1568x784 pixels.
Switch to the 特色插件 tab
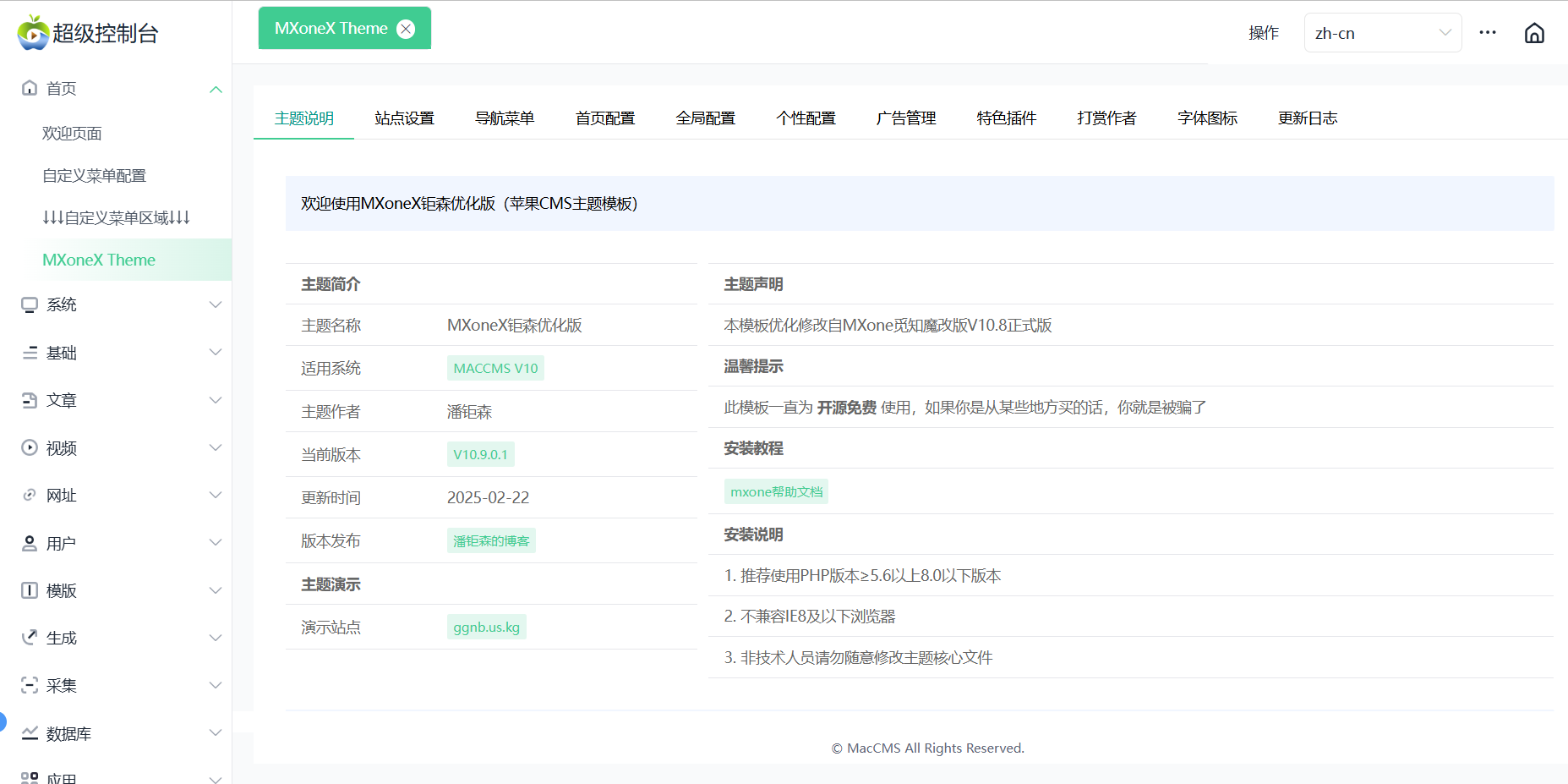click(1007, 118)
